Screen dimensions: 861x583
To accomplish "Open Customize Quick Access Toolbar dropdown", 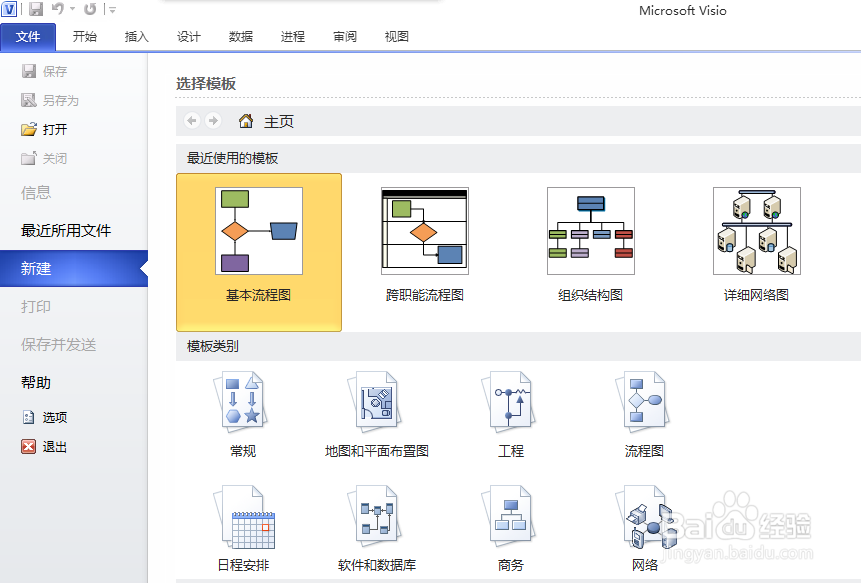I will pyautogui.click(x=113, y=10).
